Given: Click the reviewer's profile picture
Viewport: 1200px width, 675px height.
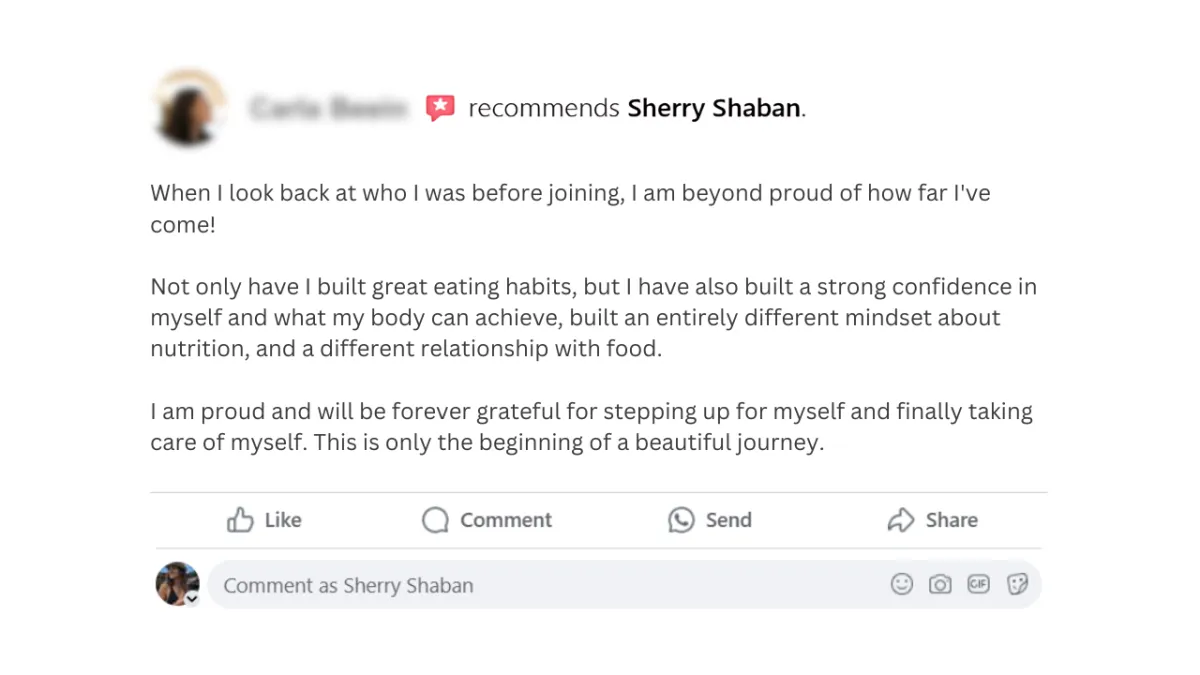Looking at the screenshot, I should [x=186, y=108].
